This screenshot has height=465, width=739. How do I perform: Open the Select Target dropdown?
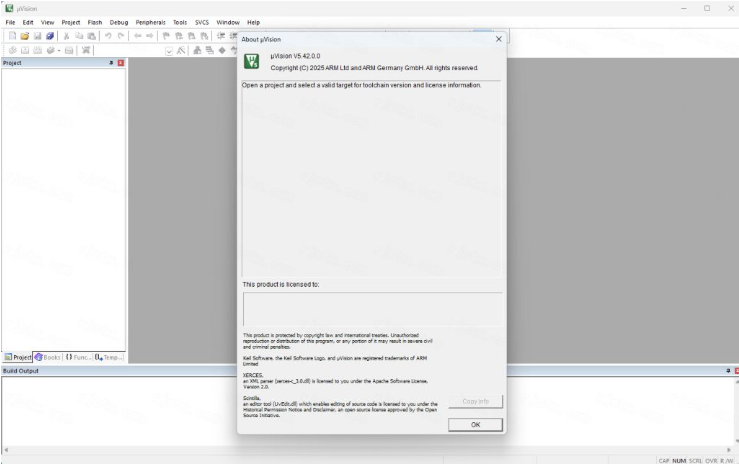(169, 51)
